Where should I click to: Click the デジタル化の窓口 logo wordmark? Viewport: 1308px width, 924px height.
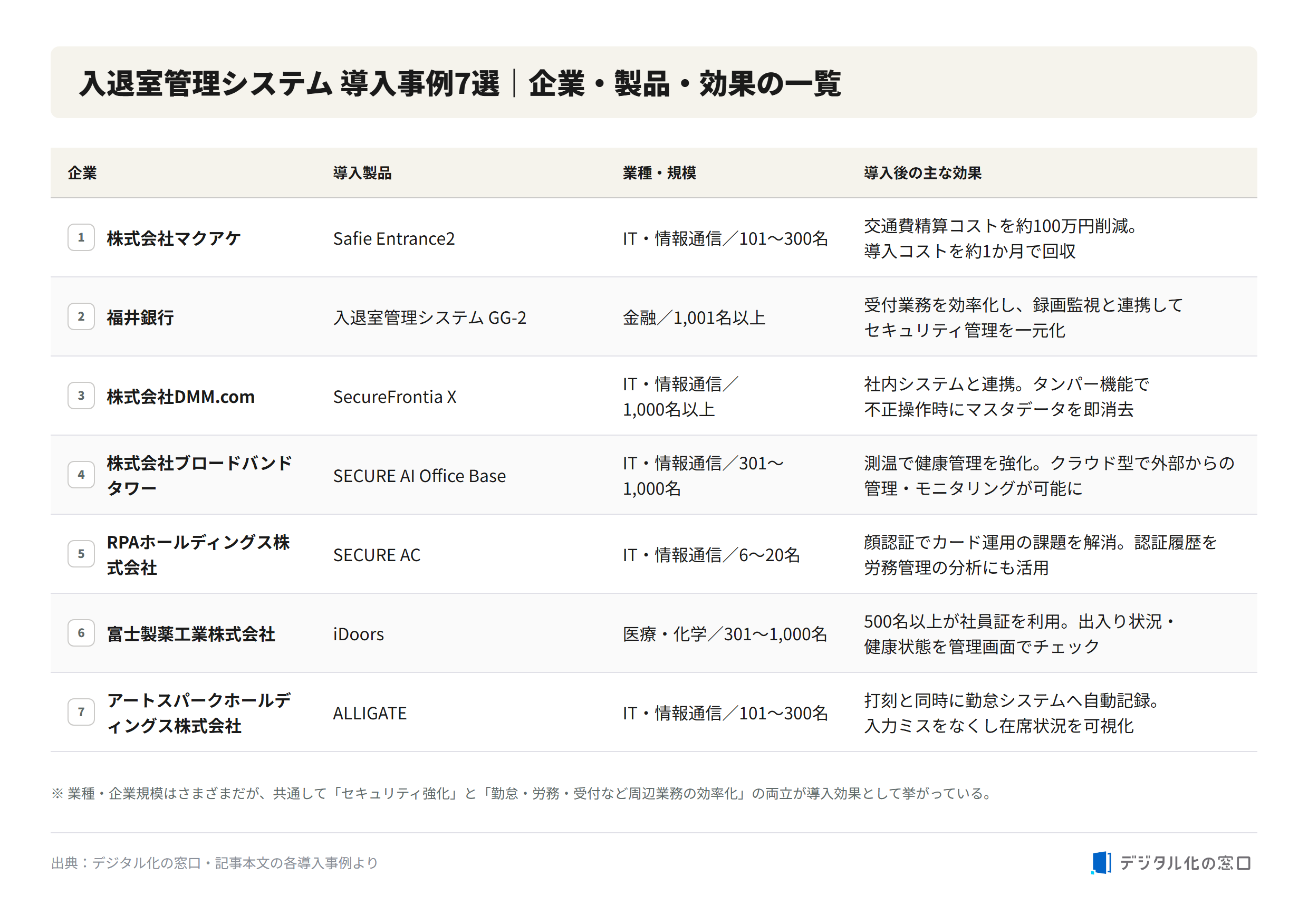[x=1185, y=863]
